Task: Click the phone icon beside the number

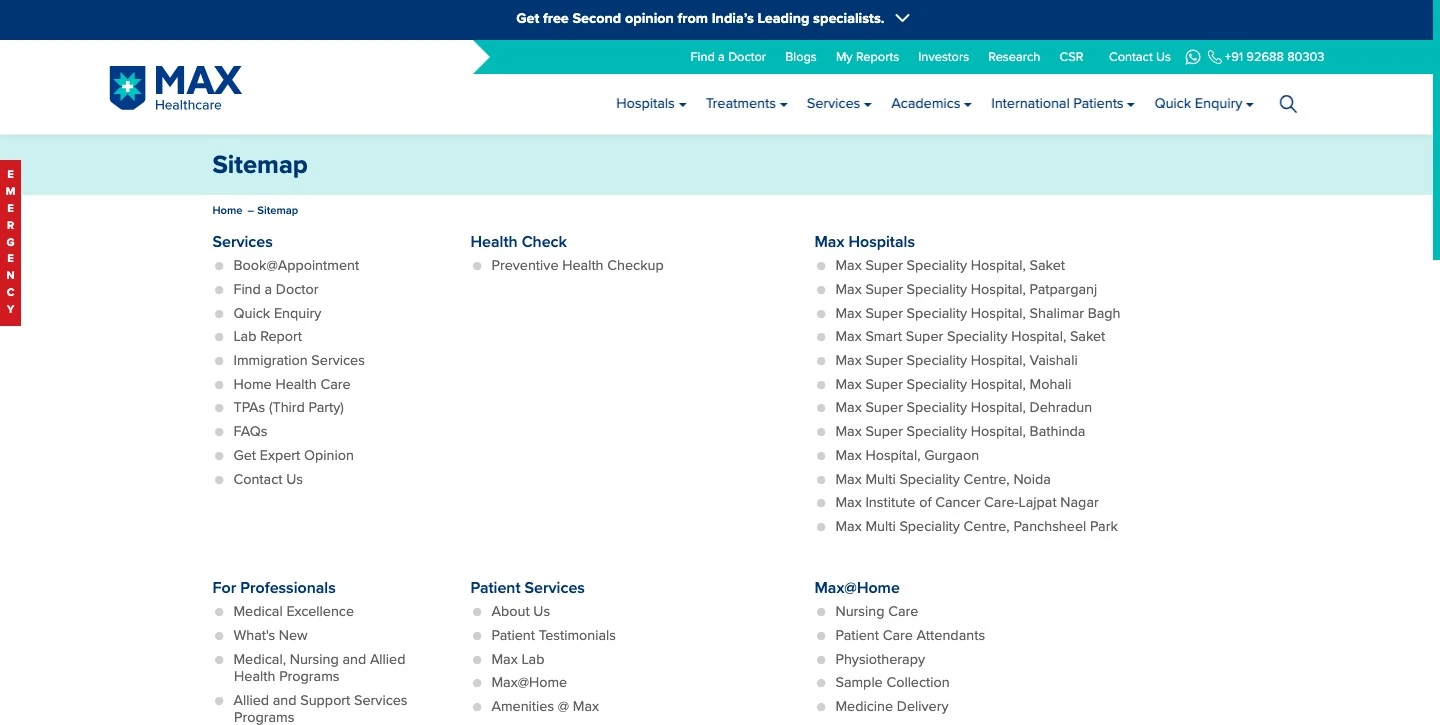Action: [x=1214, y=57]
